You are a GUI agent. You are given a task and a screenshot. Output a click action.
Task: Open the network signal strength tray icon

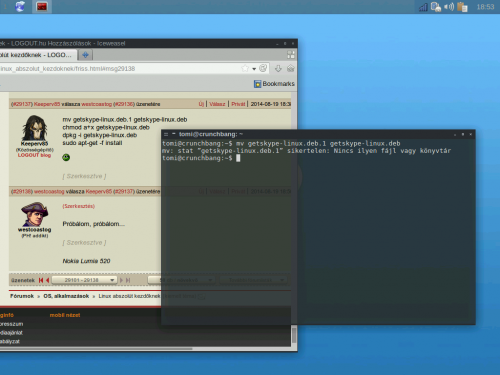pos(423,7)
